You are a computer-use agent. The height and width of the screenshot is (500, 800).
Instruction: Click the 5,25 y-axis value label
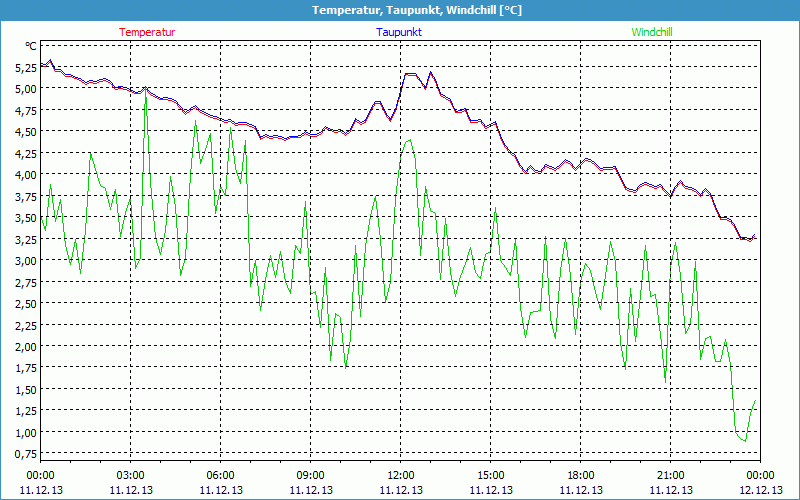pos(24,67)
